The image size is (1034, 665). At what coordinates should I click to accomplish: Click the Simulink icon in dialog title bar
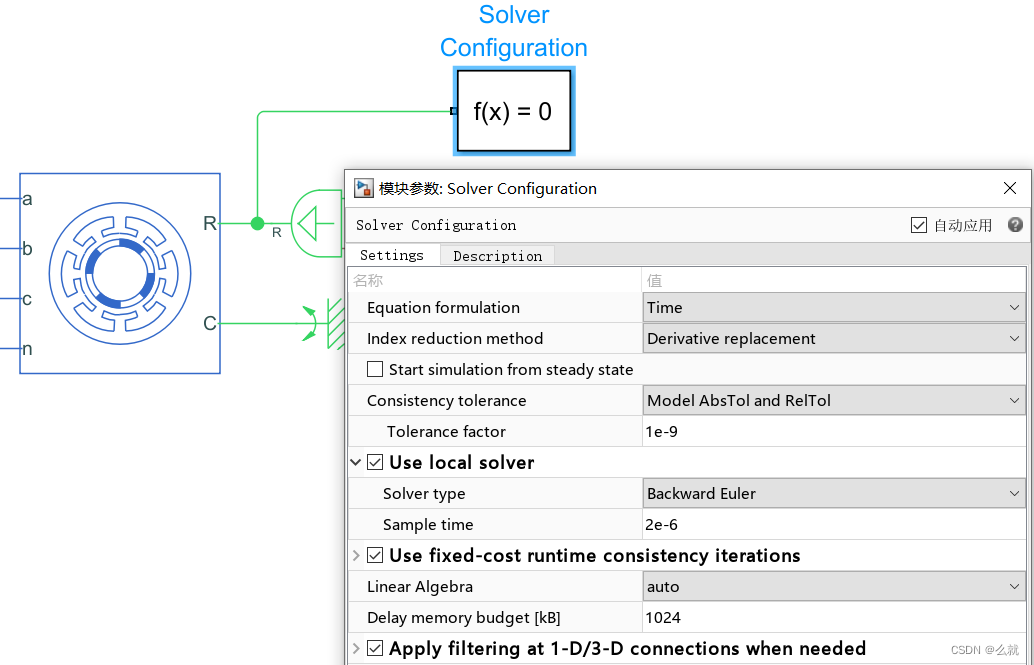click(364, 188)
